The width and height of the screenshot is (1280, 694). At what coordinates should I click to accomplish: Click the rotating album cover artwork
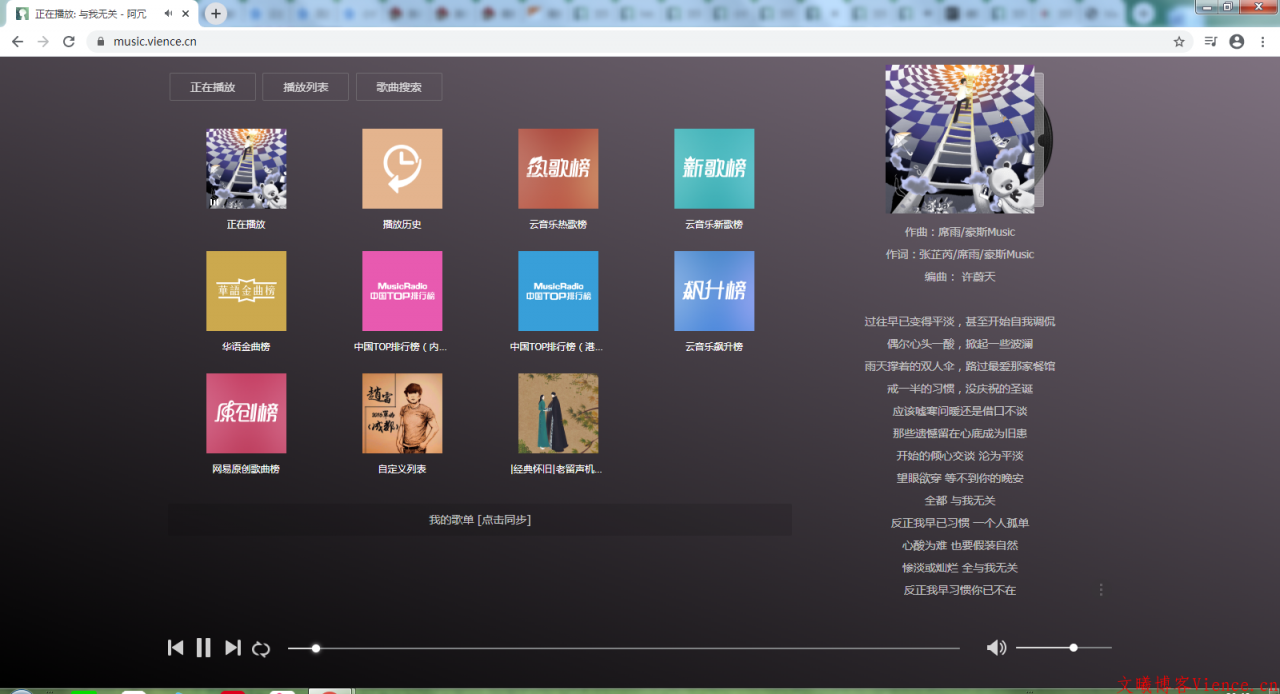click(x=958, y=138)
